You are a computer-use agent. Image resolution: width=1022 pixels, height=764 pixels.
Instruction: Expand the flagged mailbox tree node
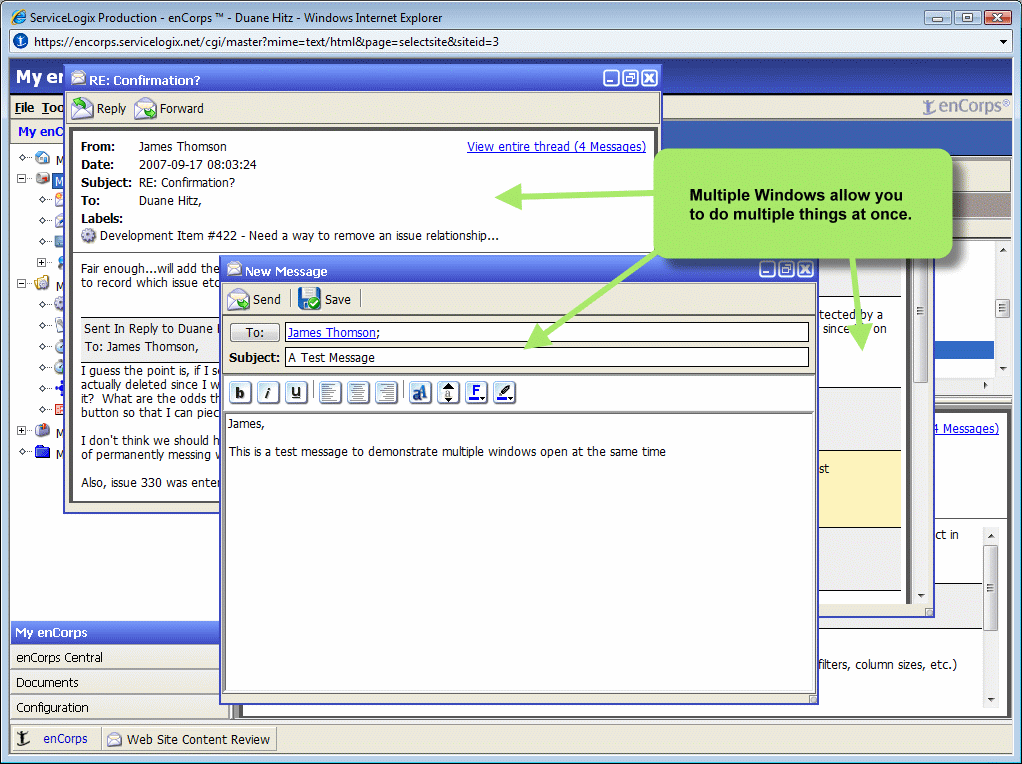click(22, 430)
